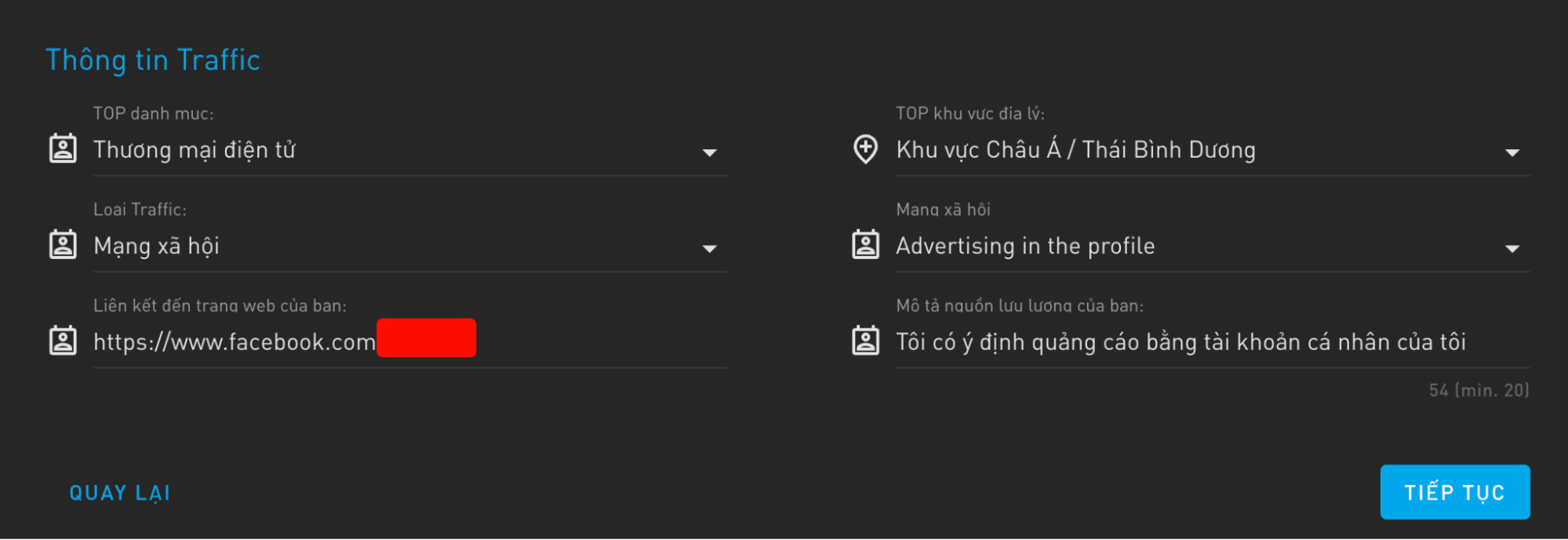Open the Mạng xã hội dropdown arrow
The width and height of the screenshot is (1568, 540).
point(1512,249)
